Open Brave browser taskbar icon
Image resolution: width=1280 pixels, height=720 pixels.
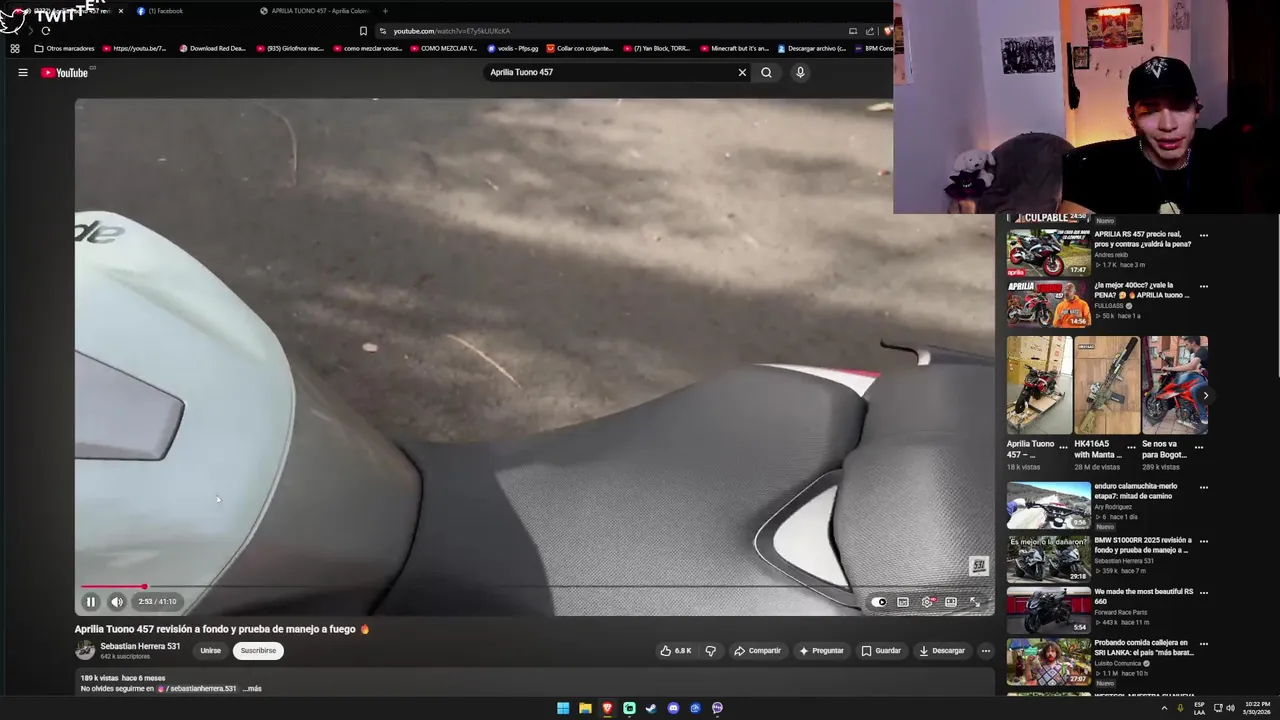pos(607,708)
